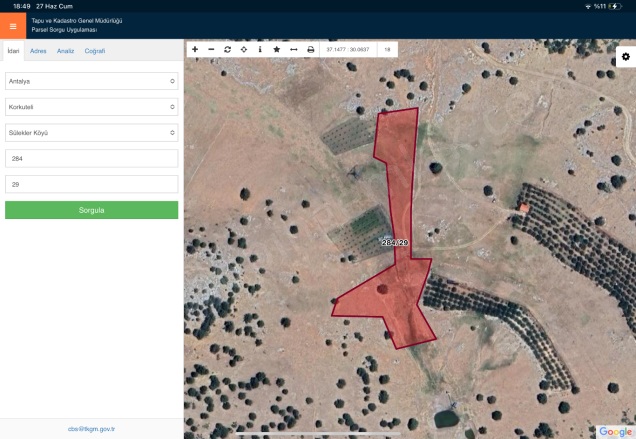The width and height of the screenshot is (636, 439).
Task: Open the map settings gear
Action: pos(625,57)
